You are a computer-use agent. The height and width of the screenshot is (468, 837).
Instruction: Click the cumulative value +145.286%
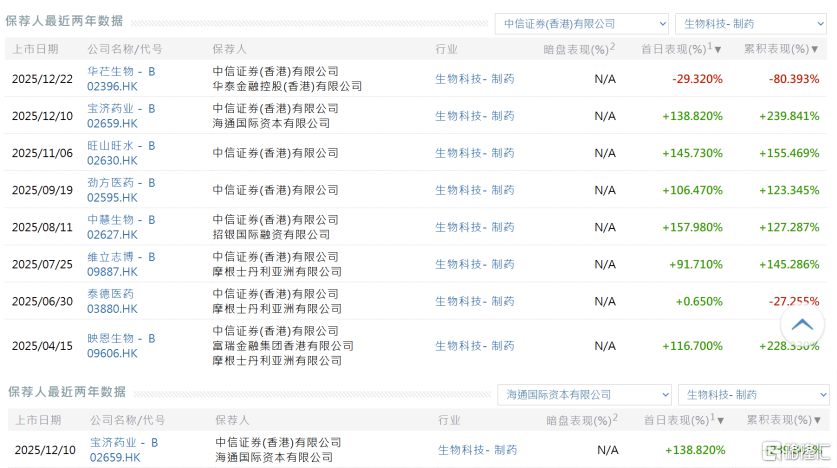(789, 264)
